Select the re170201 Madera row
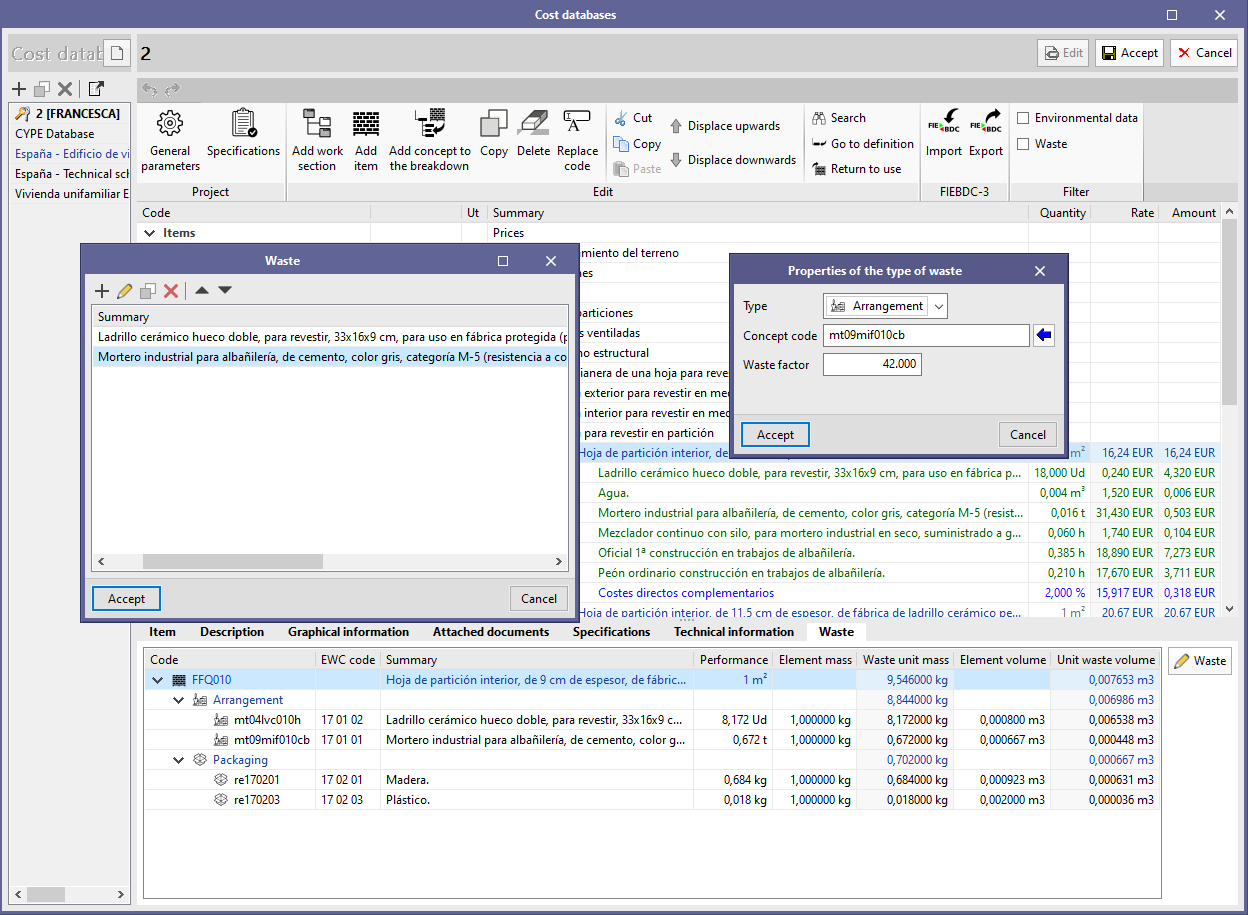 [x=652, y=780]
